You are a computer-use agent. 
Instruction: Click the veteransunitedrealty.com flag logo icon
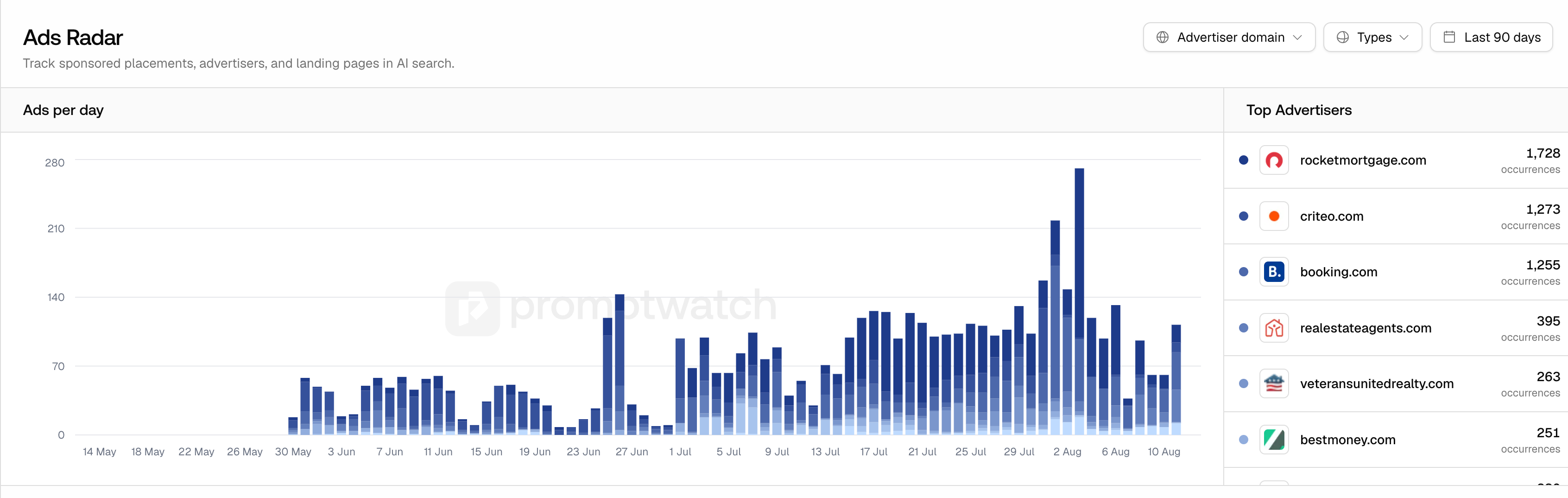tap(1273, 383)
